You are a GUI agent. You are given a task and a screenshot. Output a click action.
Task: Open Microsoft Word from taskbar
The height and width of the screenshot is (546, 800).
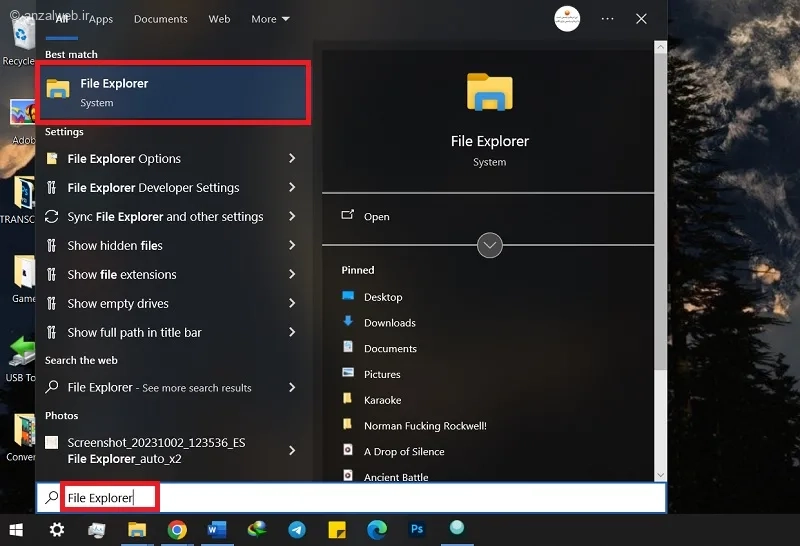(217, 530)
